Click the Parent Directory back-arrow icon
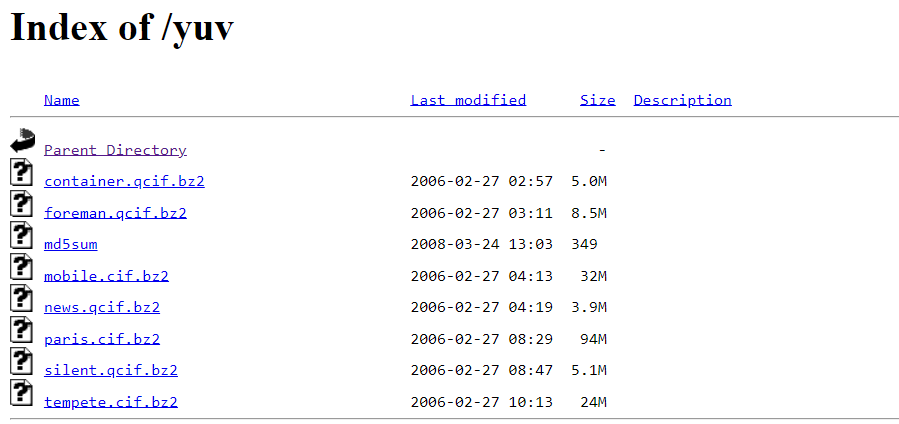 [22, 140]
